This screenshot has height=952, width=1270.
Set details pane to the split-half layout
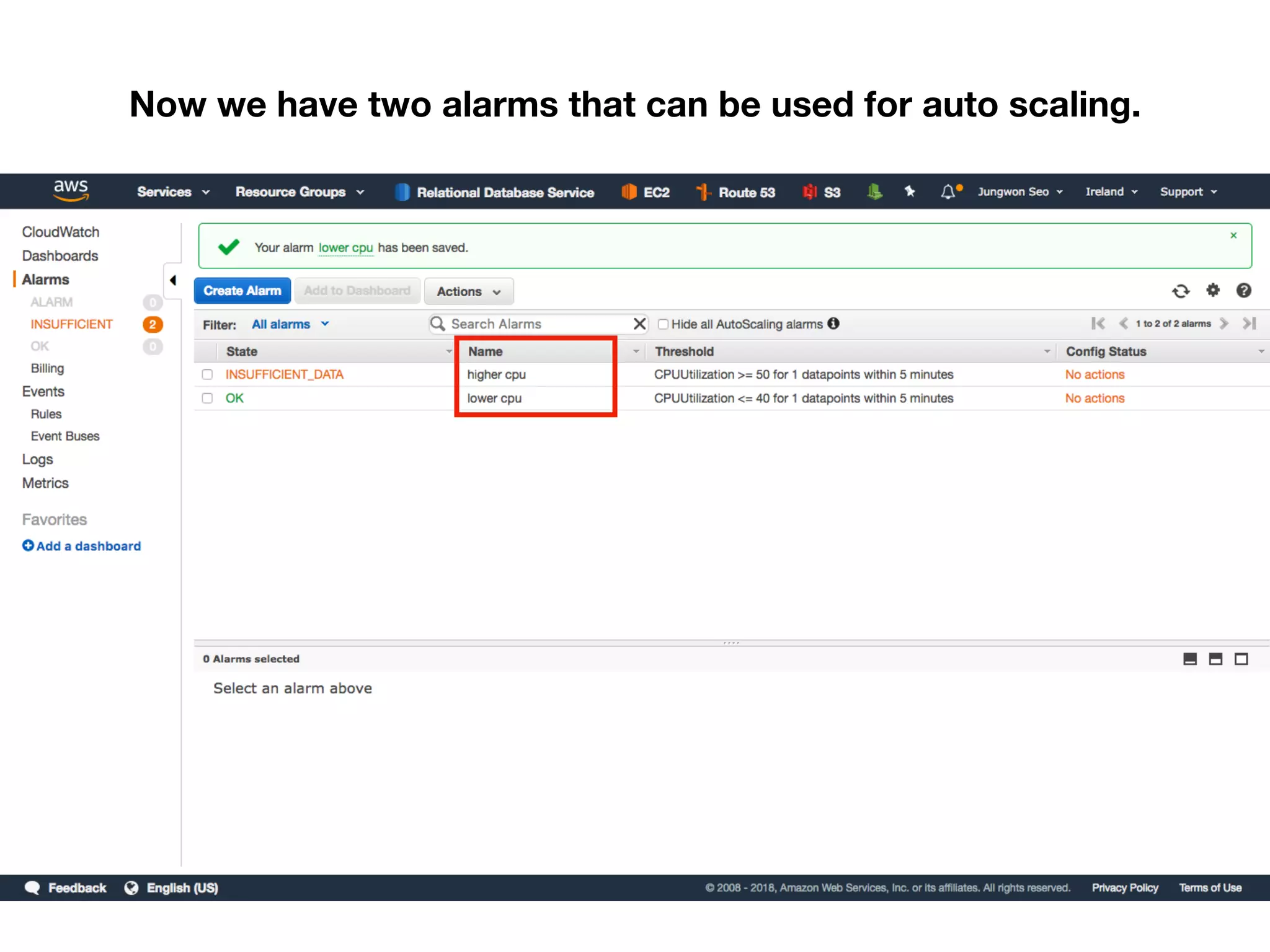1215,659
